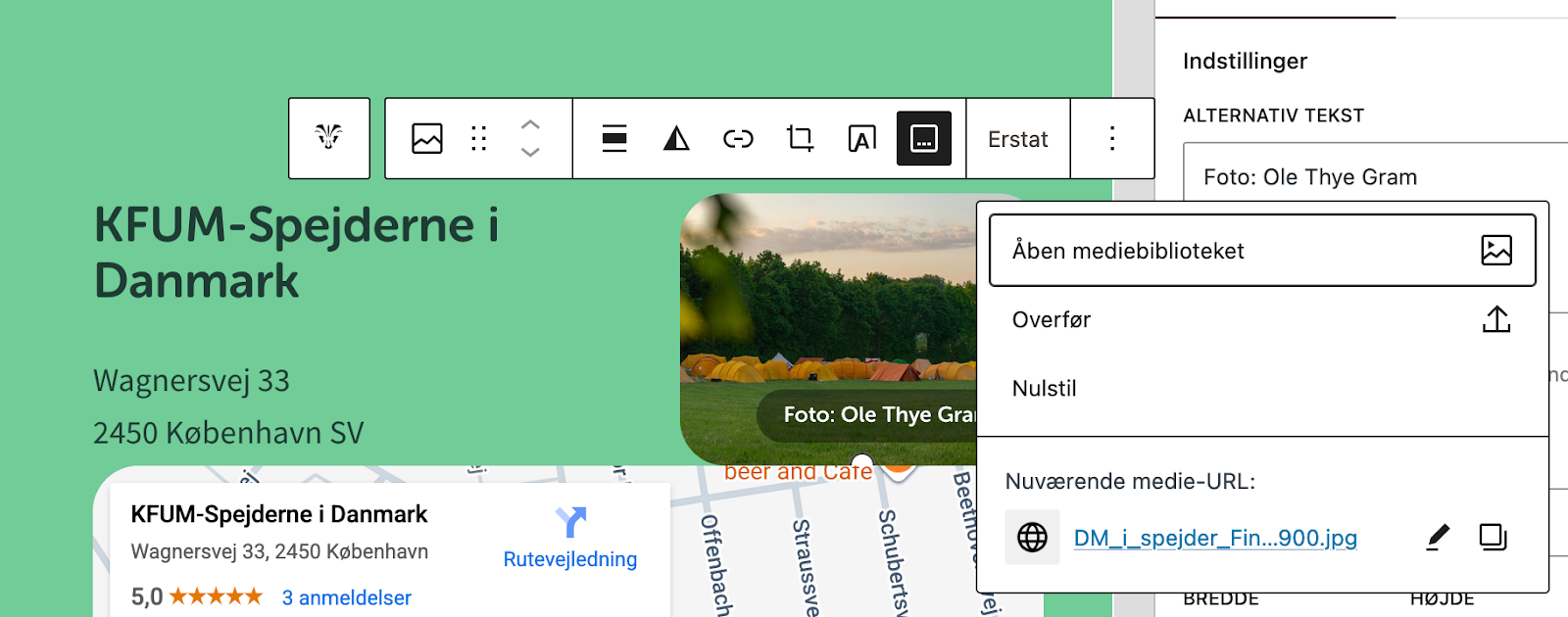Choose Overfør to upload a file
This screenshot has width=1568, height=617.
[1261, 319]
